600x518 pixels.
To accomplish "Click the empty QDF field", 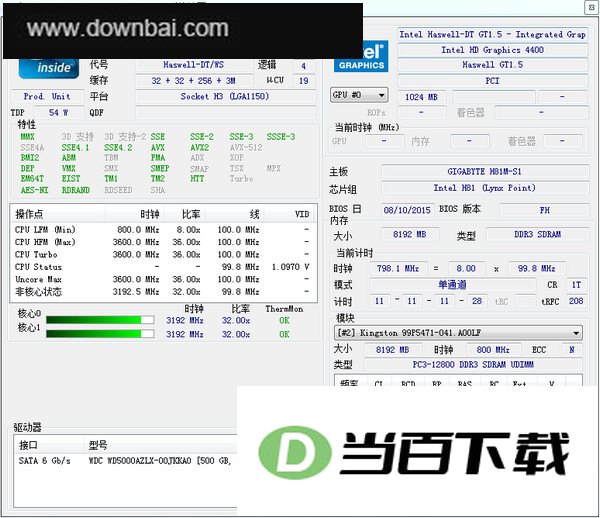I will tap(225, 113).
